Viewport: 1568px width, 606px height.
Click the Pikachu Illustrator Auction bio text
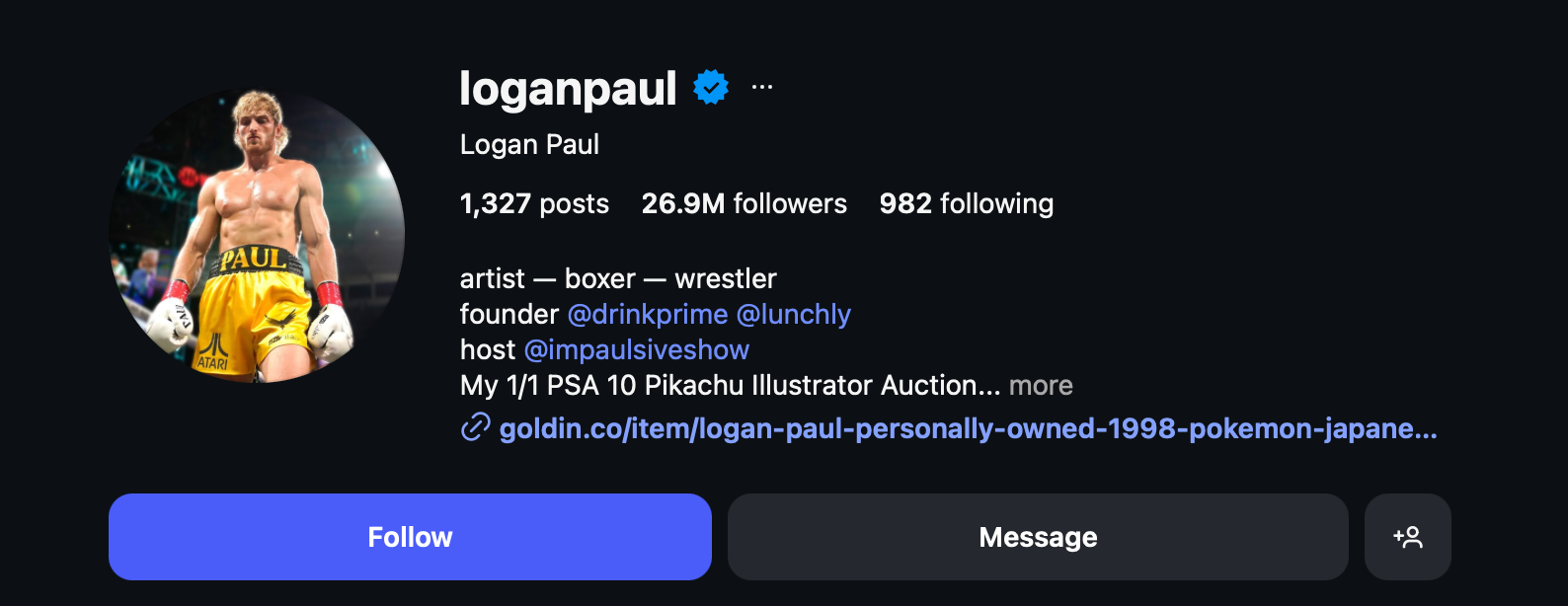(x=731, y=385)
